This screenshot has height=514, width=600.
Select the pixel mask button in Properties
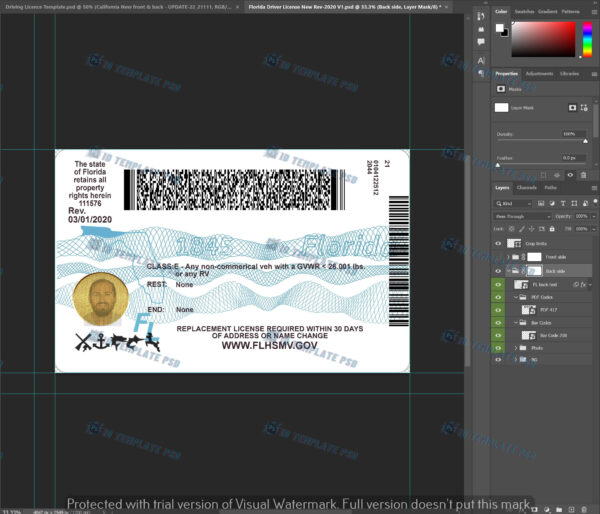(572, 108)
